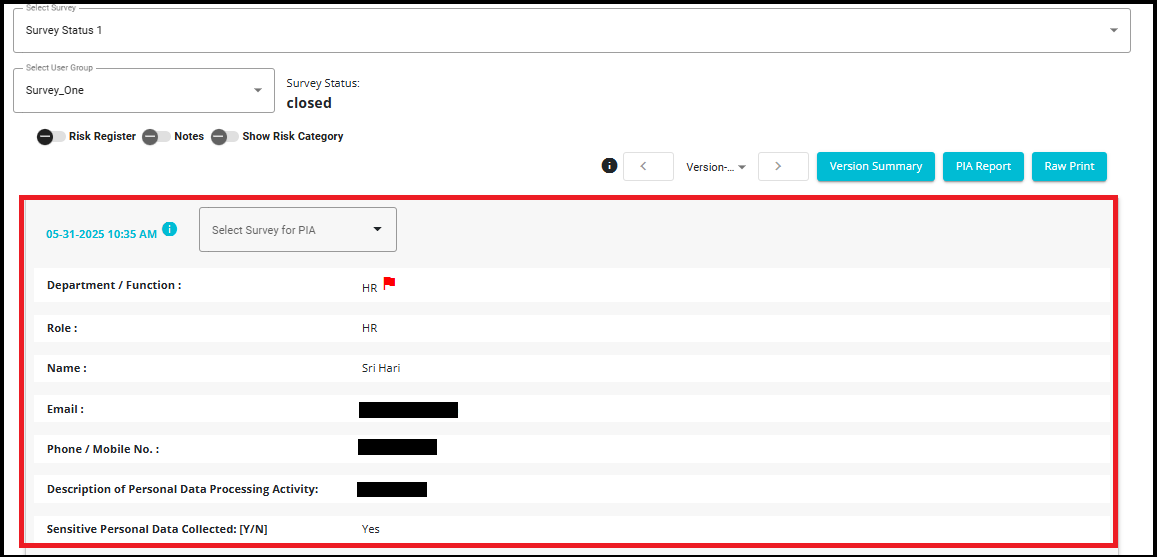
Task: Click the Sensitive Personal Data Yes value
Action: tap(371, 529)
